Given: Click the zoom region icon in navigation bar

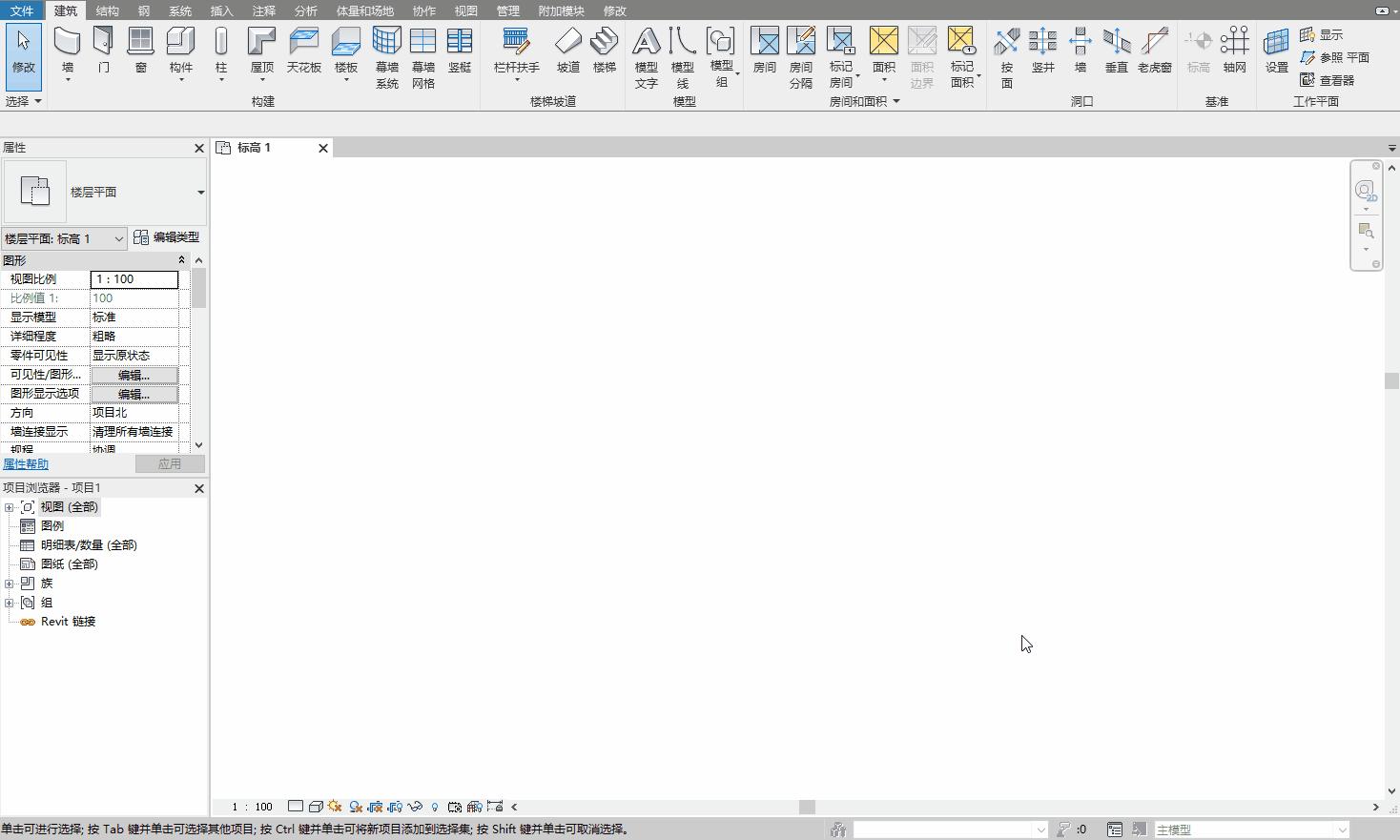Looking at the screenshot, I should [1366, 232].
